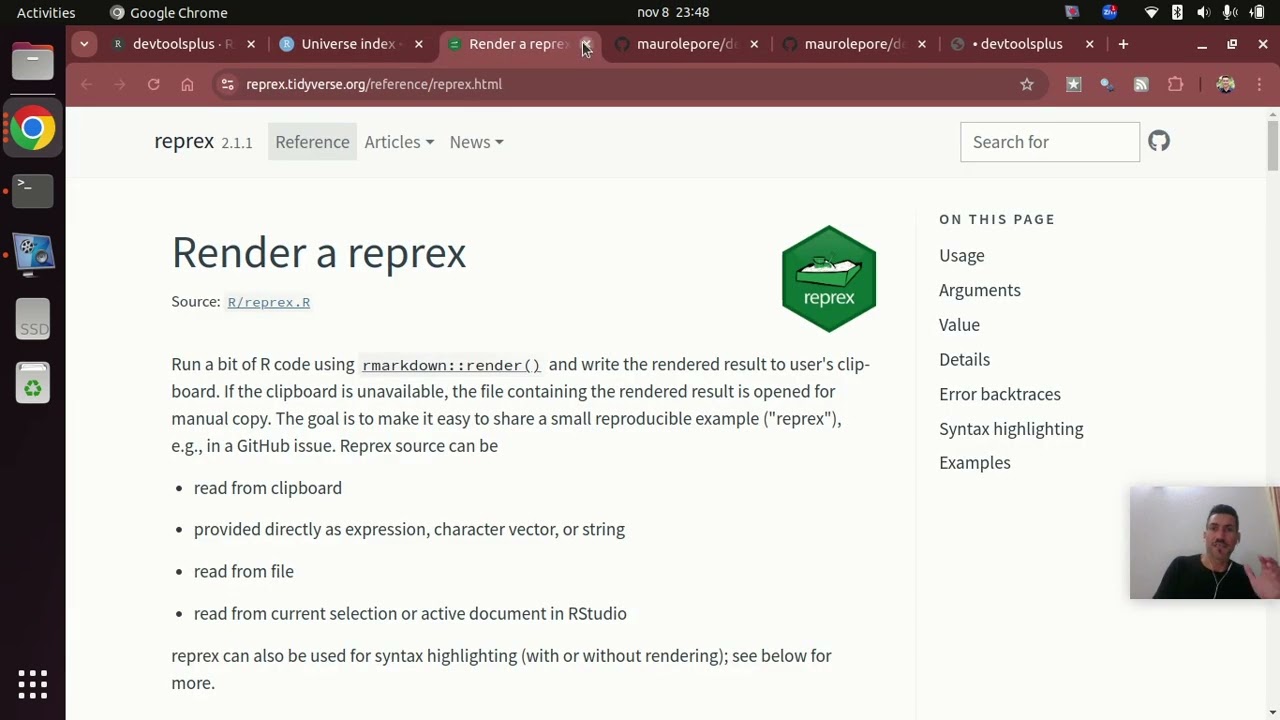
Task: Bookmark this page with the star icon
Action: pos(1027,84)
